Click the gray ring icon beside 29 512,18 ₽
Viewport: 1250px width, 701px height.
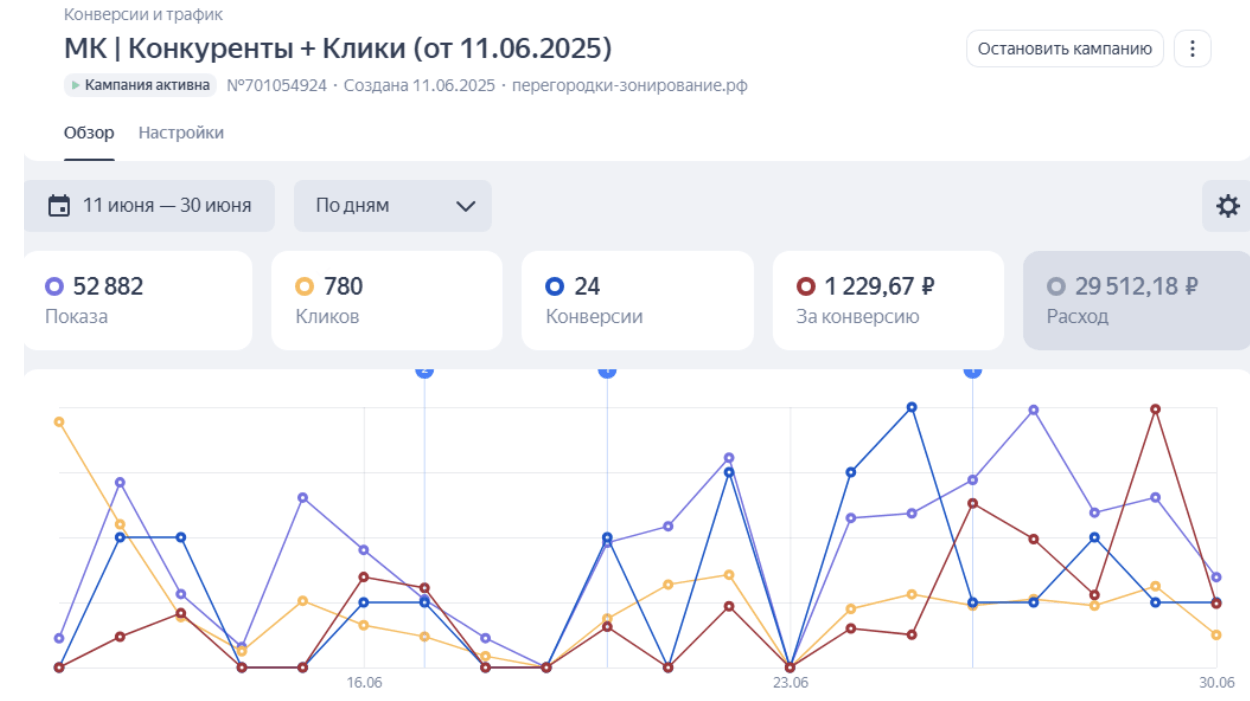pos(1056,287)
